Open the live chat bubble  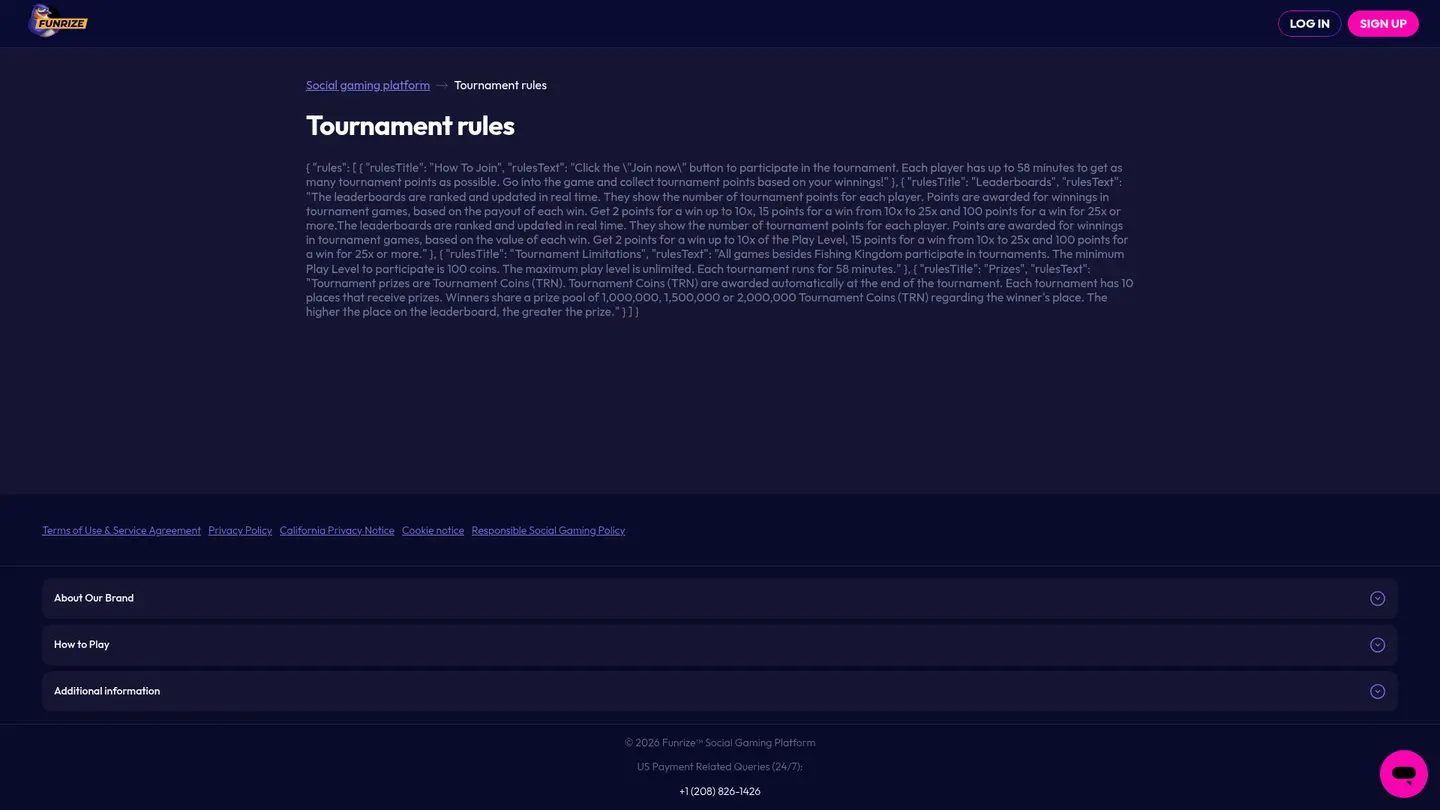pyautogui.click(x=1404, y=774)
